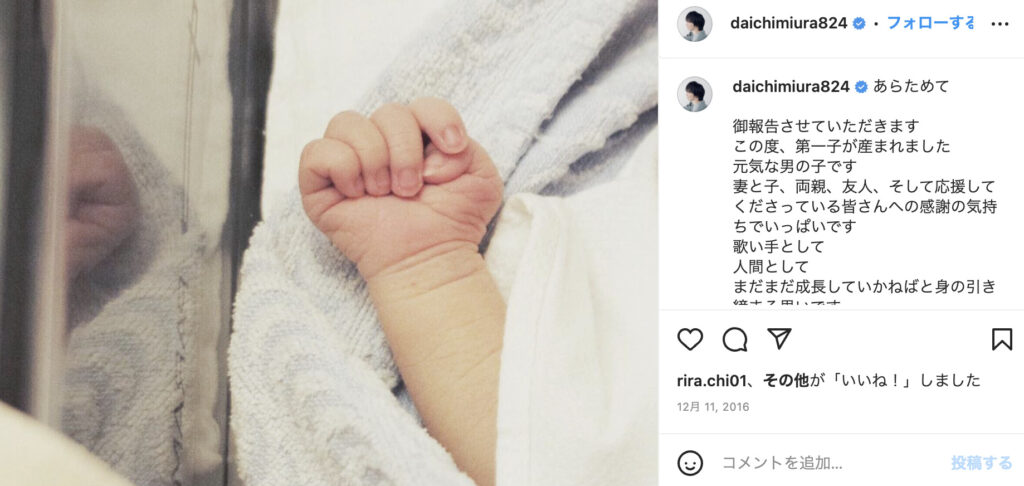Like the post with the heart icon
The image size is (1024, 486).
(x=690, y=339)
